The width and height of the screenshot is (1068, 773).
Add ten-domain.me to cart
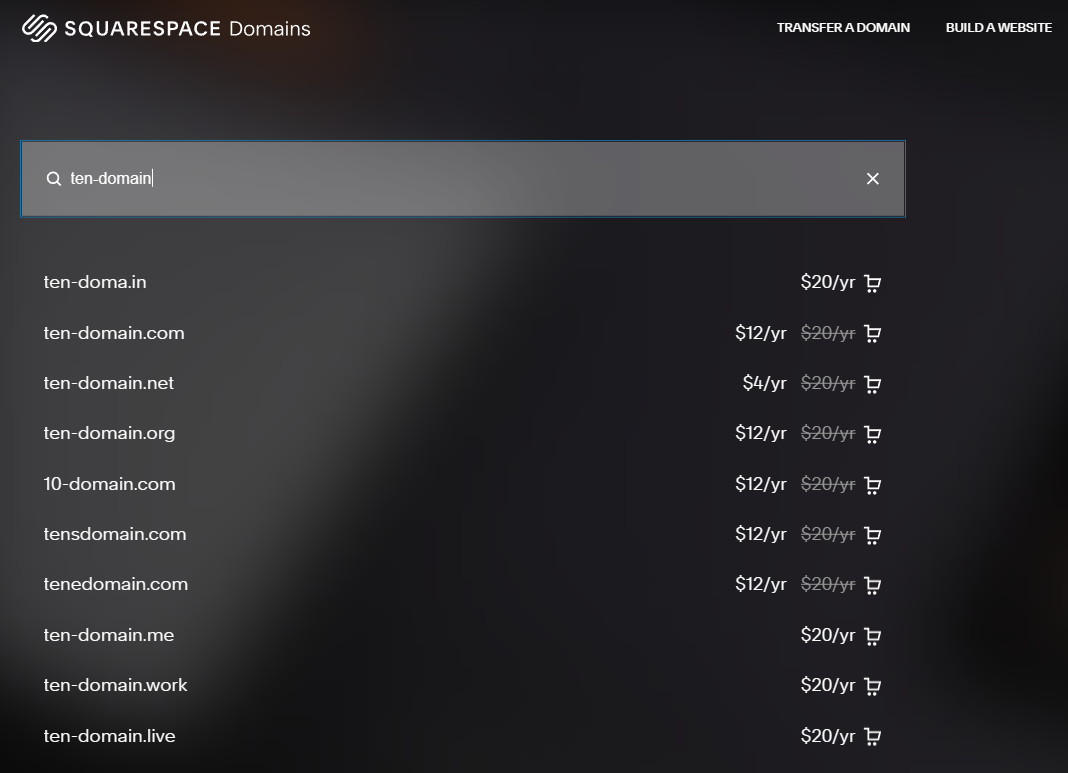click(873, 635)
